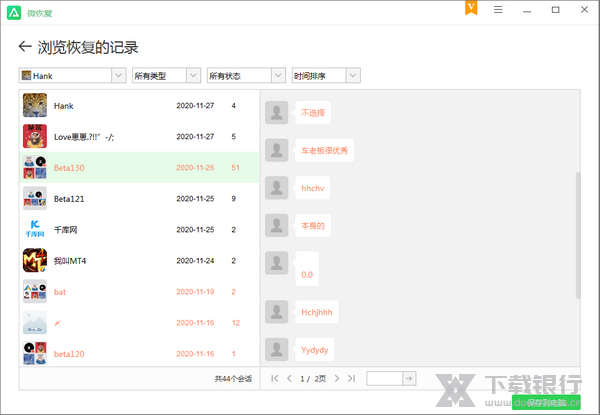
Task: Click message count 12 in list
Action: [236, 323]
